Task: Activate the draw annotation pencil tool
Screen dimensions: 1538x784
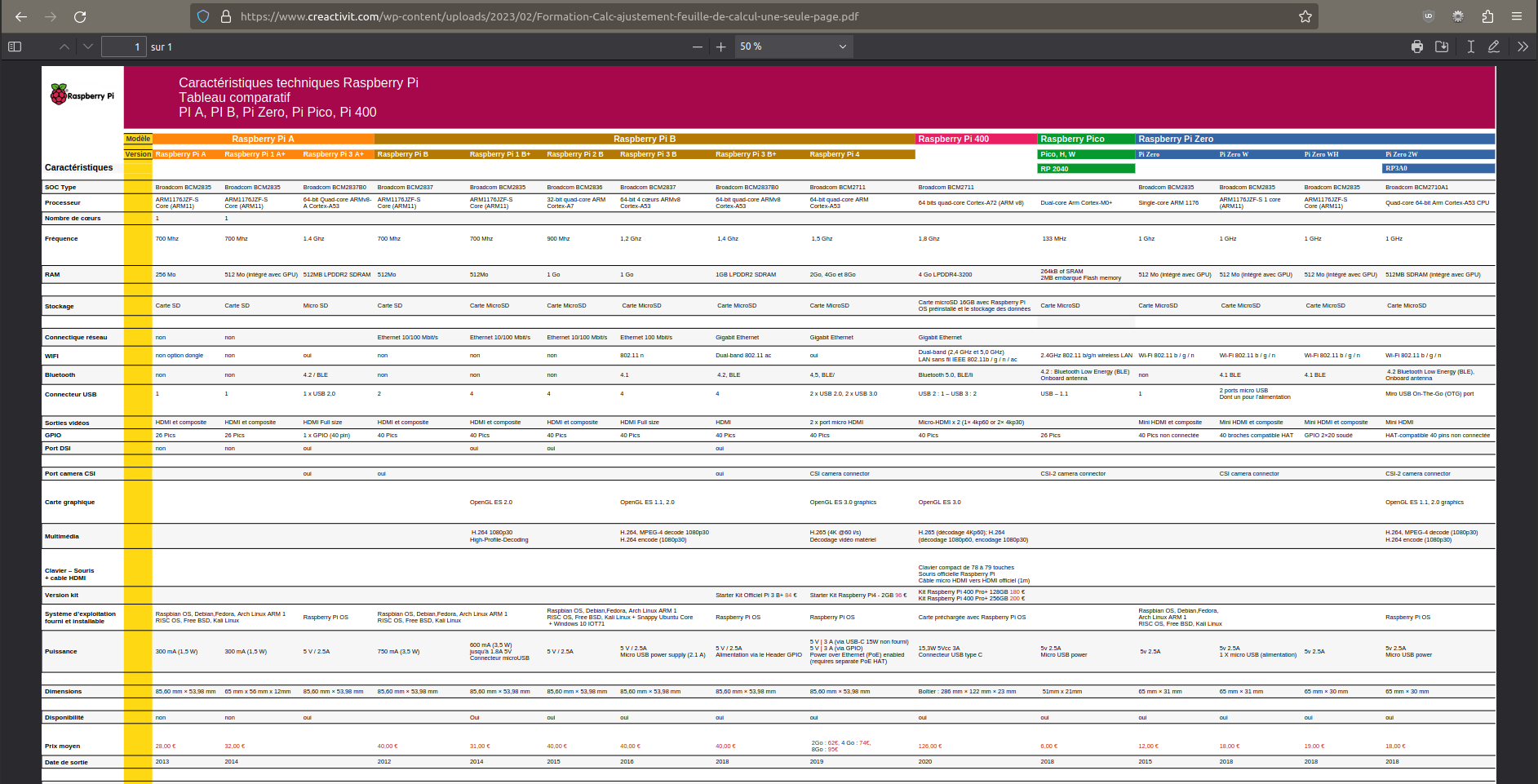Action: tap(1494, 47)
